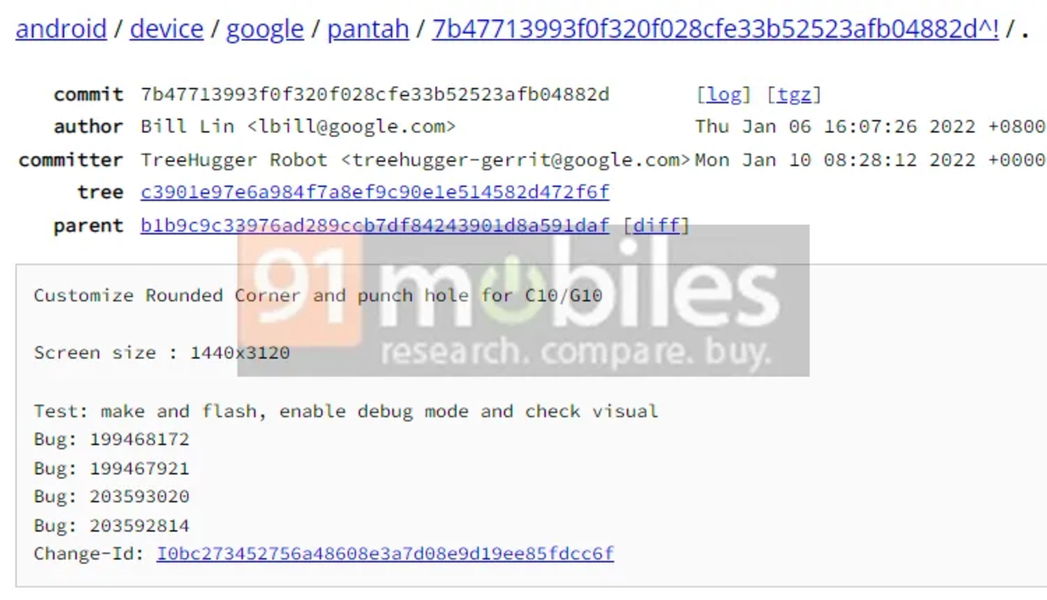Screen dimensions: 1047x600
Task: Click the commit title about Rounded Corner
Action: pyautogui.click(x=318, y=295)
